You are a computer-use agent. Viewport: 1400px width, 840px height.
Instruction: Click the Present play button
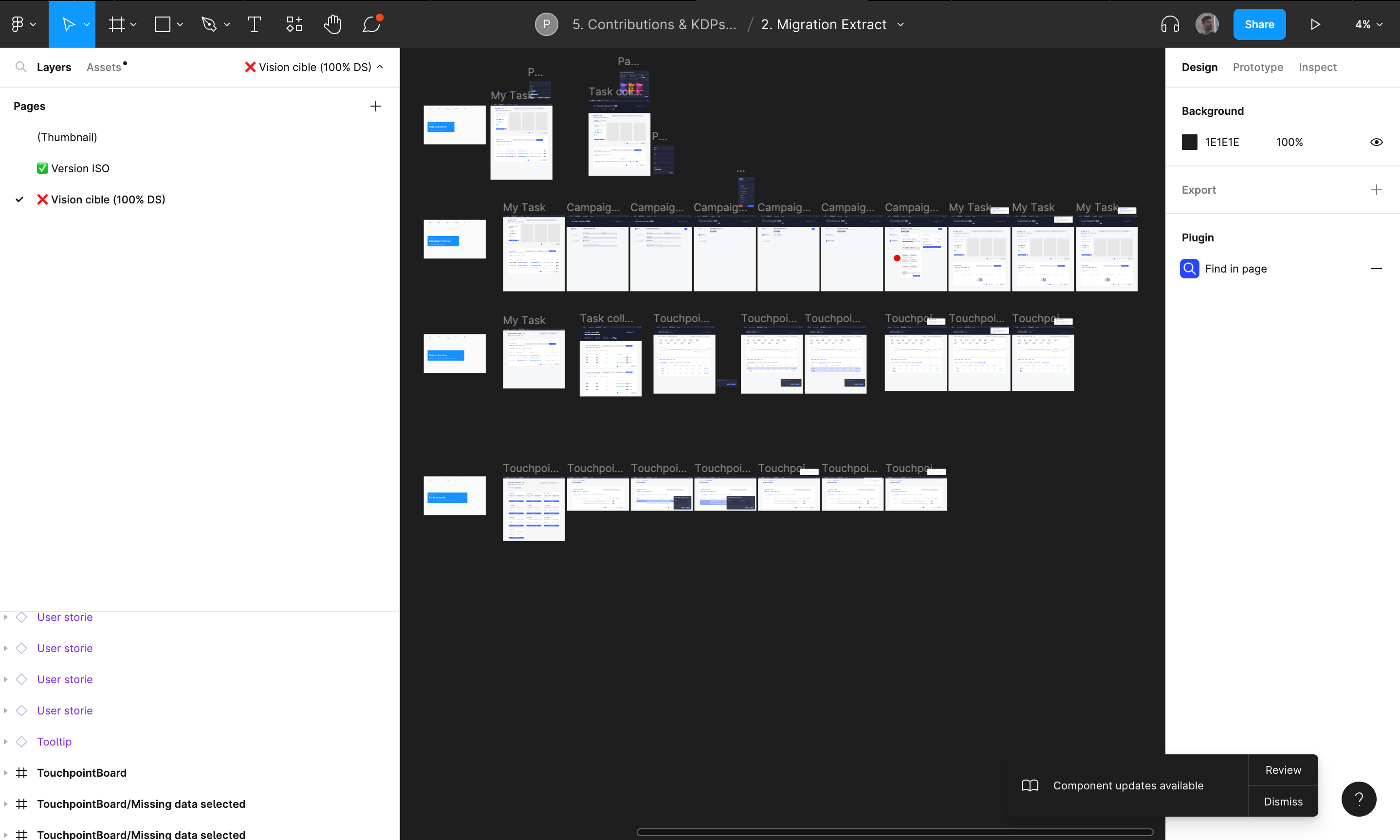coord(1315,24)
